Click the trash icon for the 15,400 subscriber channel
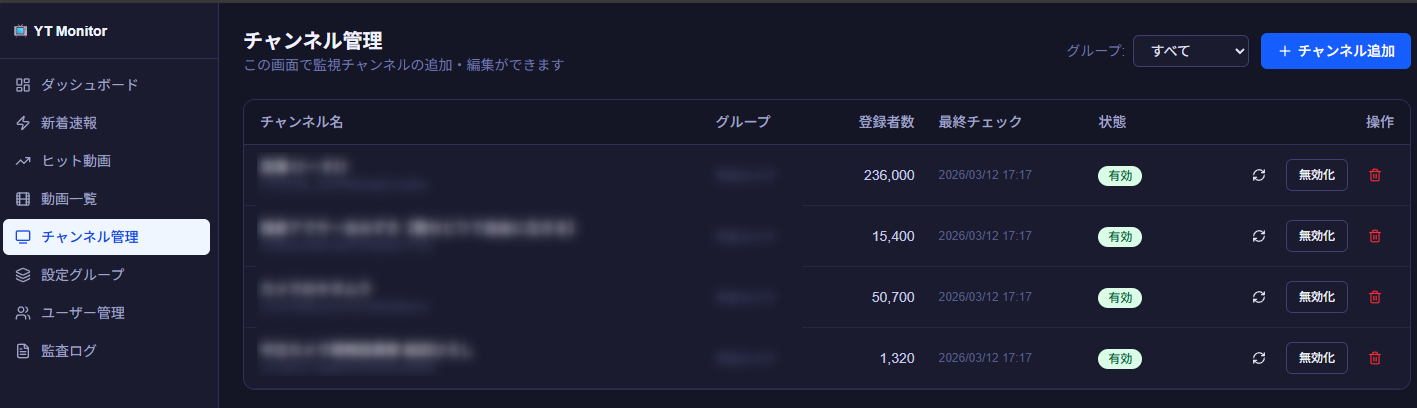The height and width of the screenshot is (408, 1417). click(1375, 237)
